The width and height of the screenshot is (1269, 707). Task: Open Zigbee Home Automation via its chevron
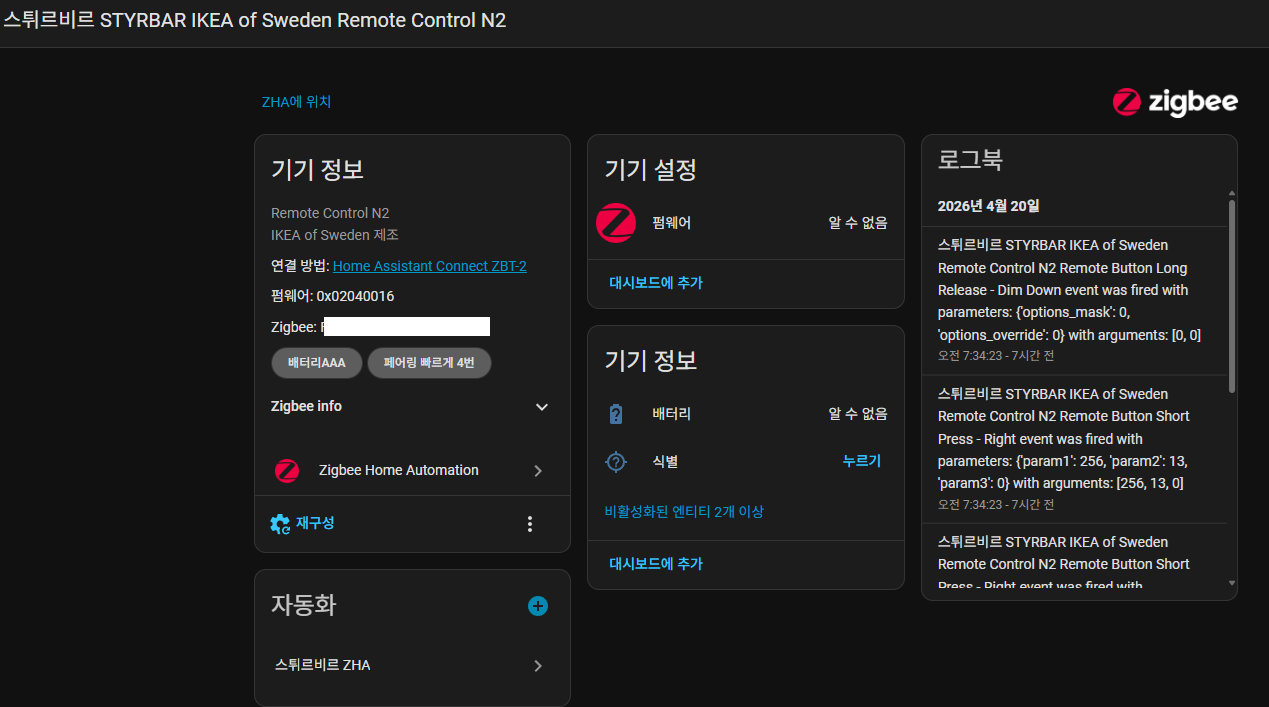[538, 470]
